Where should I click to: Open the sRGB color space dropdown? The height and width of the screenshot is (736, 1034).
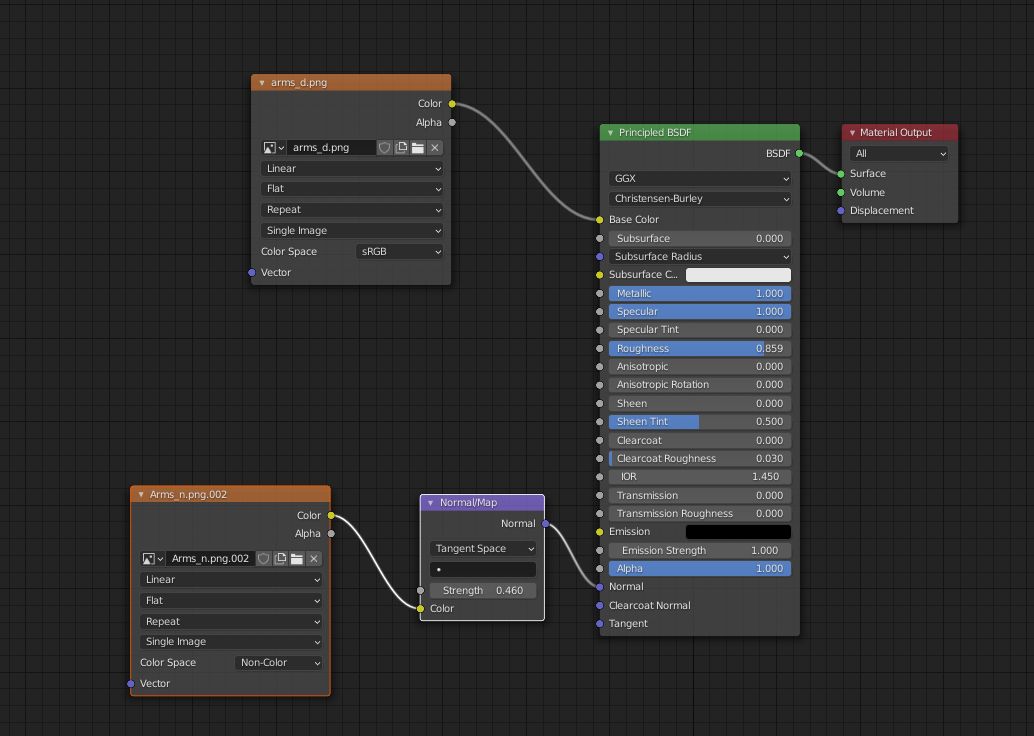[x=400, y=251]
